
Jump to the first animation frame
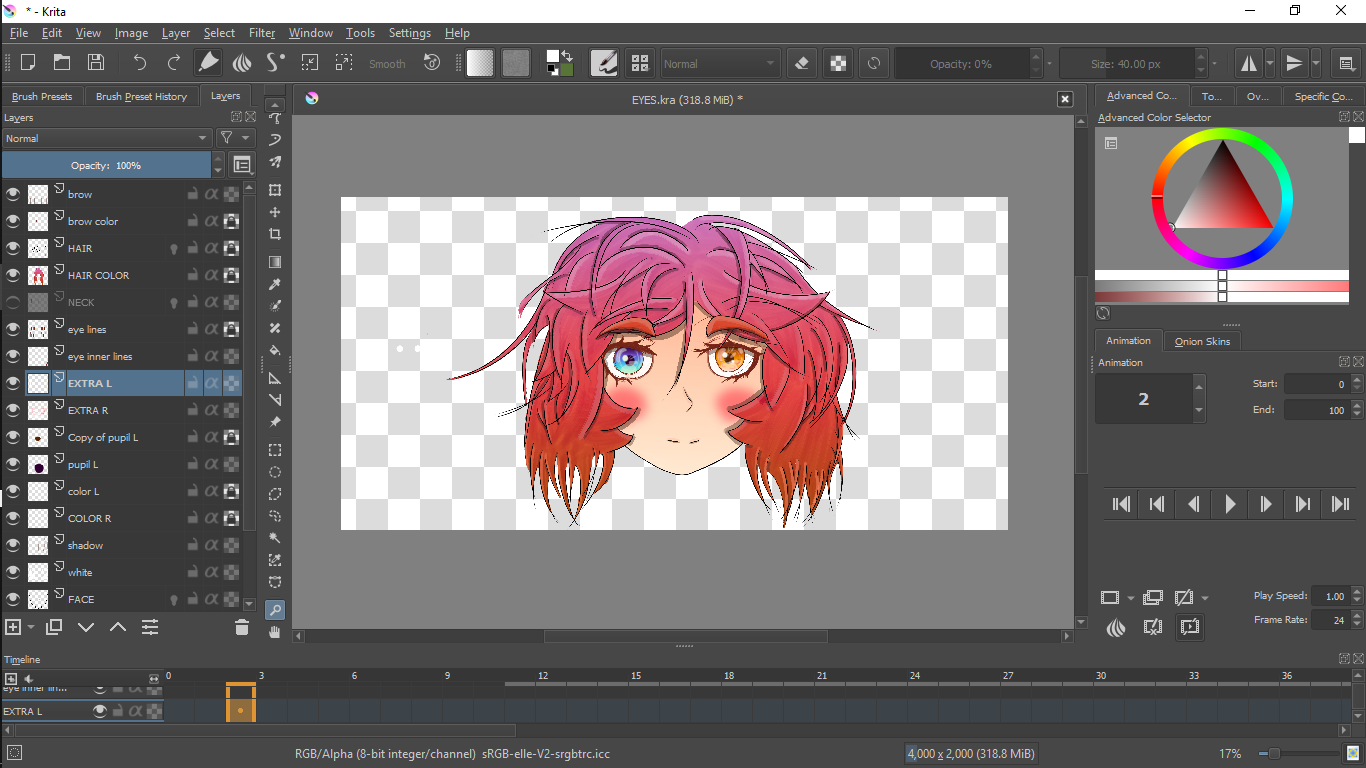tap(1122, 505)
